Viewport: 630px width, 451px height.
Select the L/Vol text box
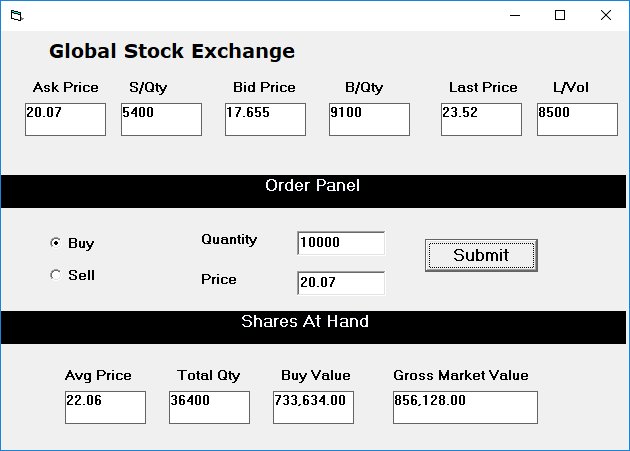[x=577, y=119]
